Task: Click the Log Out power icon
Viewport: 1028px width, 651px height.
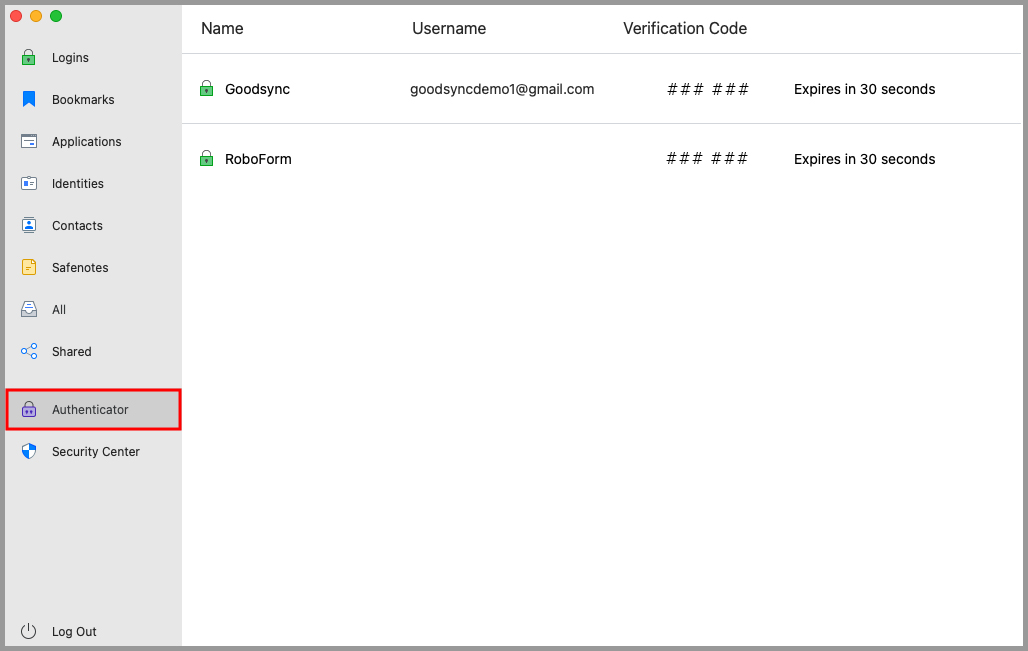Action: 29,631
